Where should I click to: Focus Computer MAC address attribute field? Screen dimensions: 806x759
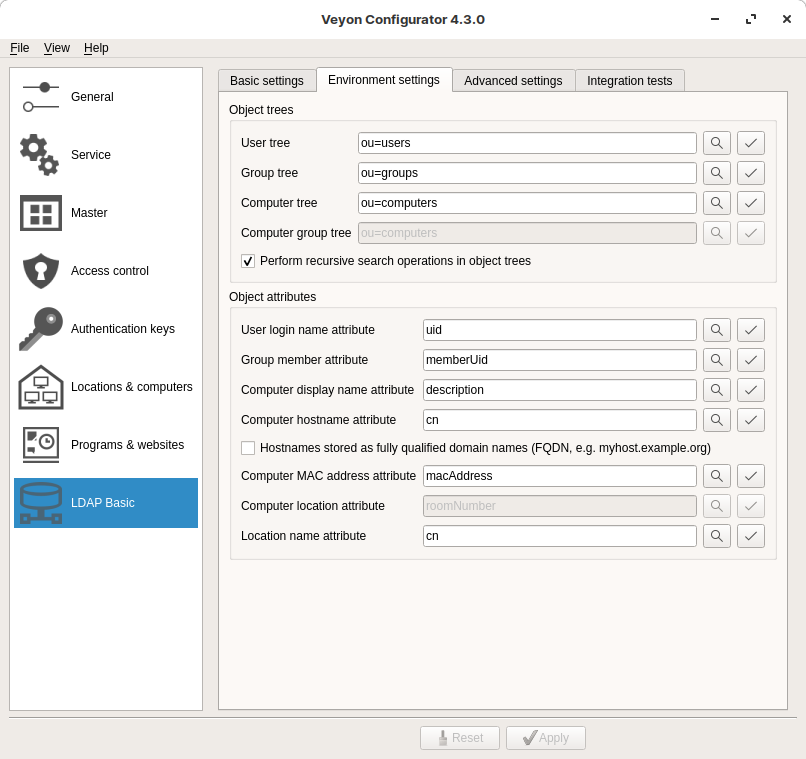pos(560,476)
